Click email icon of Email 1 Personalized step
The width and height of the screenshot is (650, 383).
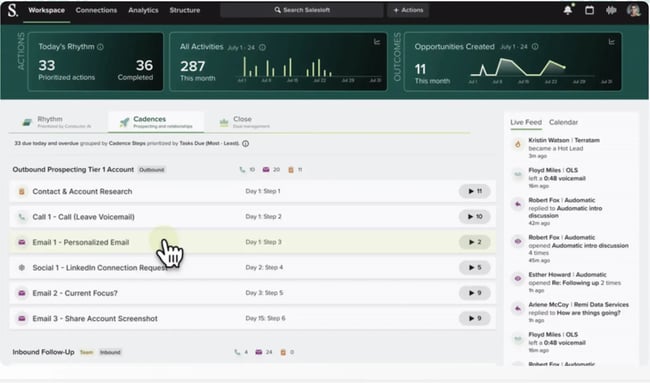(22, 242)
